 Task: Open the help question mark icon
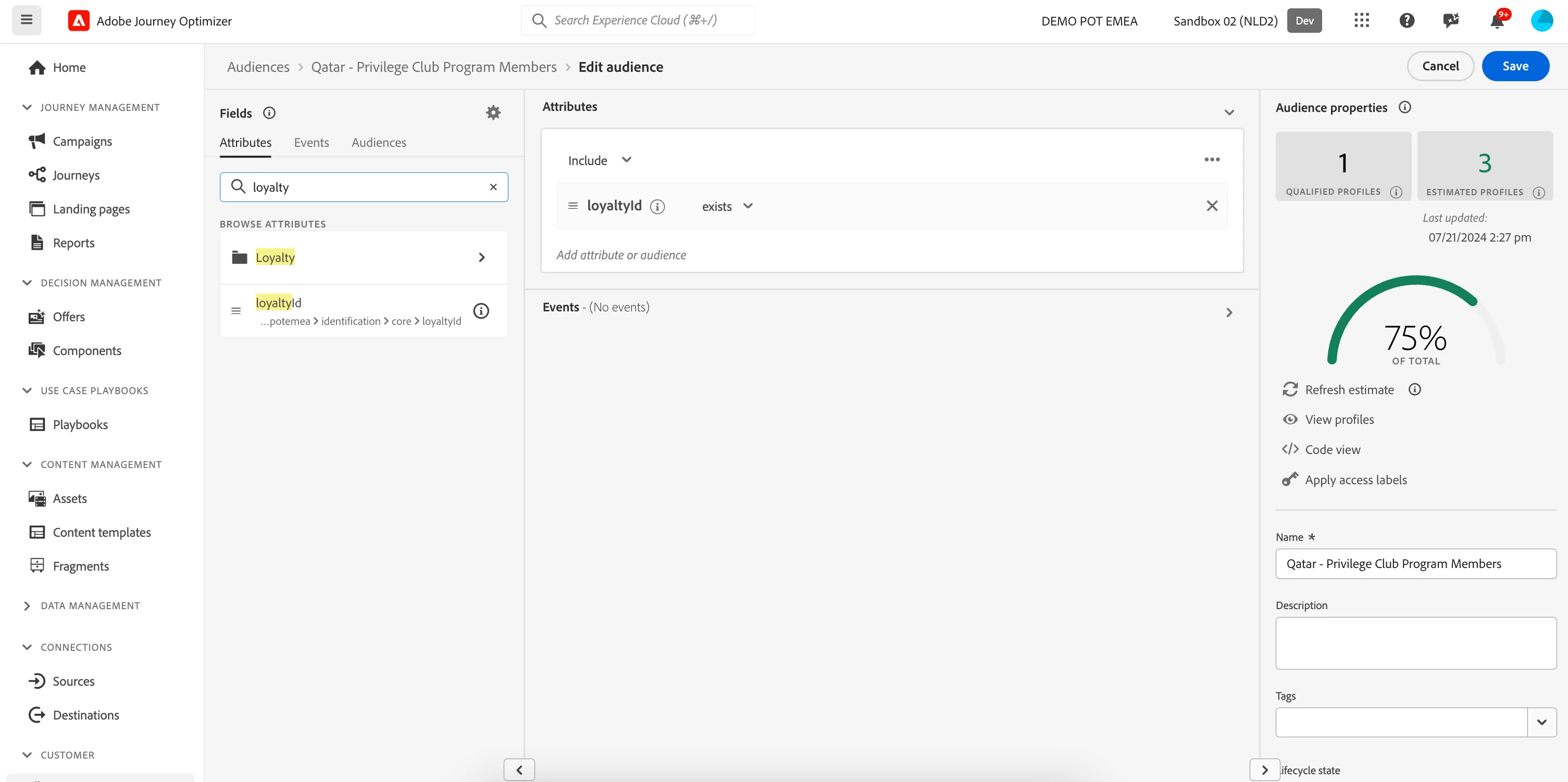(x=1407, y=21)
